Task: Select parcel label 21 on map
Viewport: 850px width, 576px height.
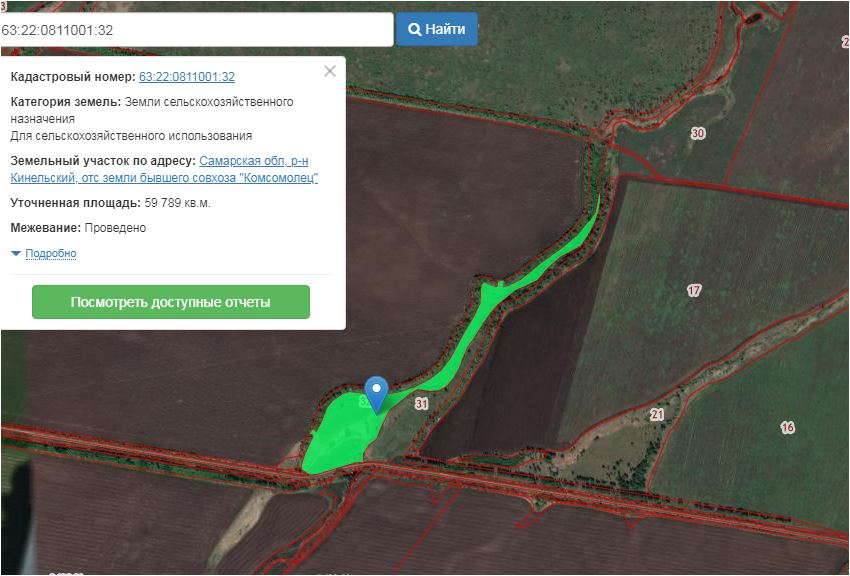Action: pos(657,414)
